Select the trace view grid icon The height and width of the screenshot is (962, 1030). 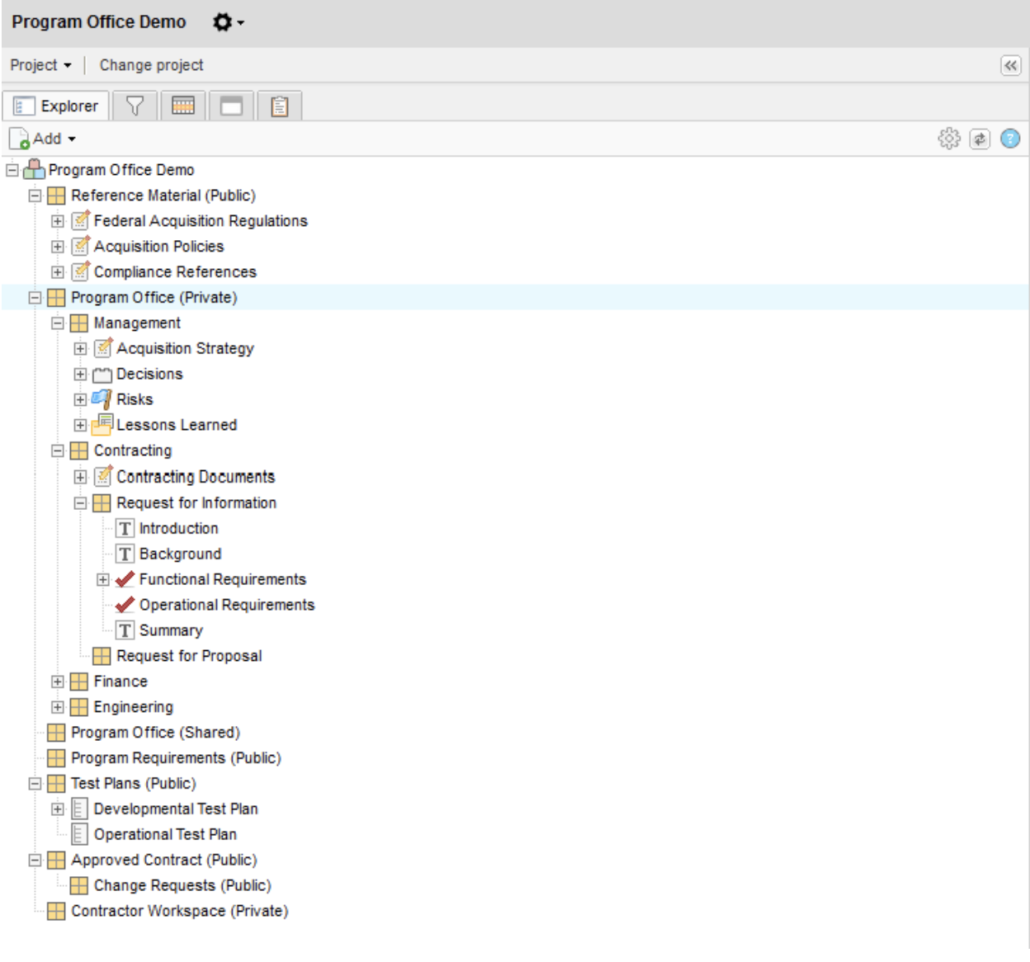click(x=183, y=104)
